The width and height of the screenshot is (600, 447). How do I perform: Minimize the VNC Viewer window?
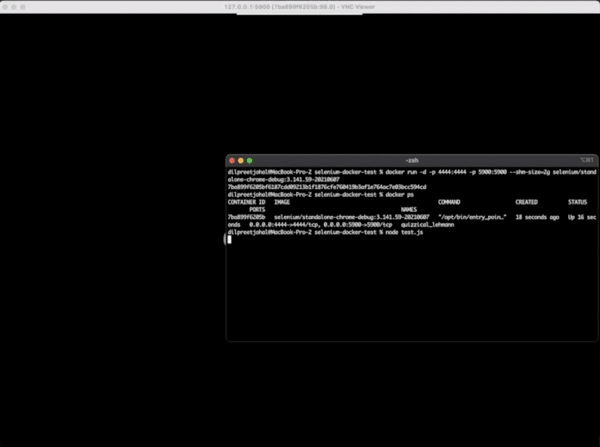(x=21, y=8)
